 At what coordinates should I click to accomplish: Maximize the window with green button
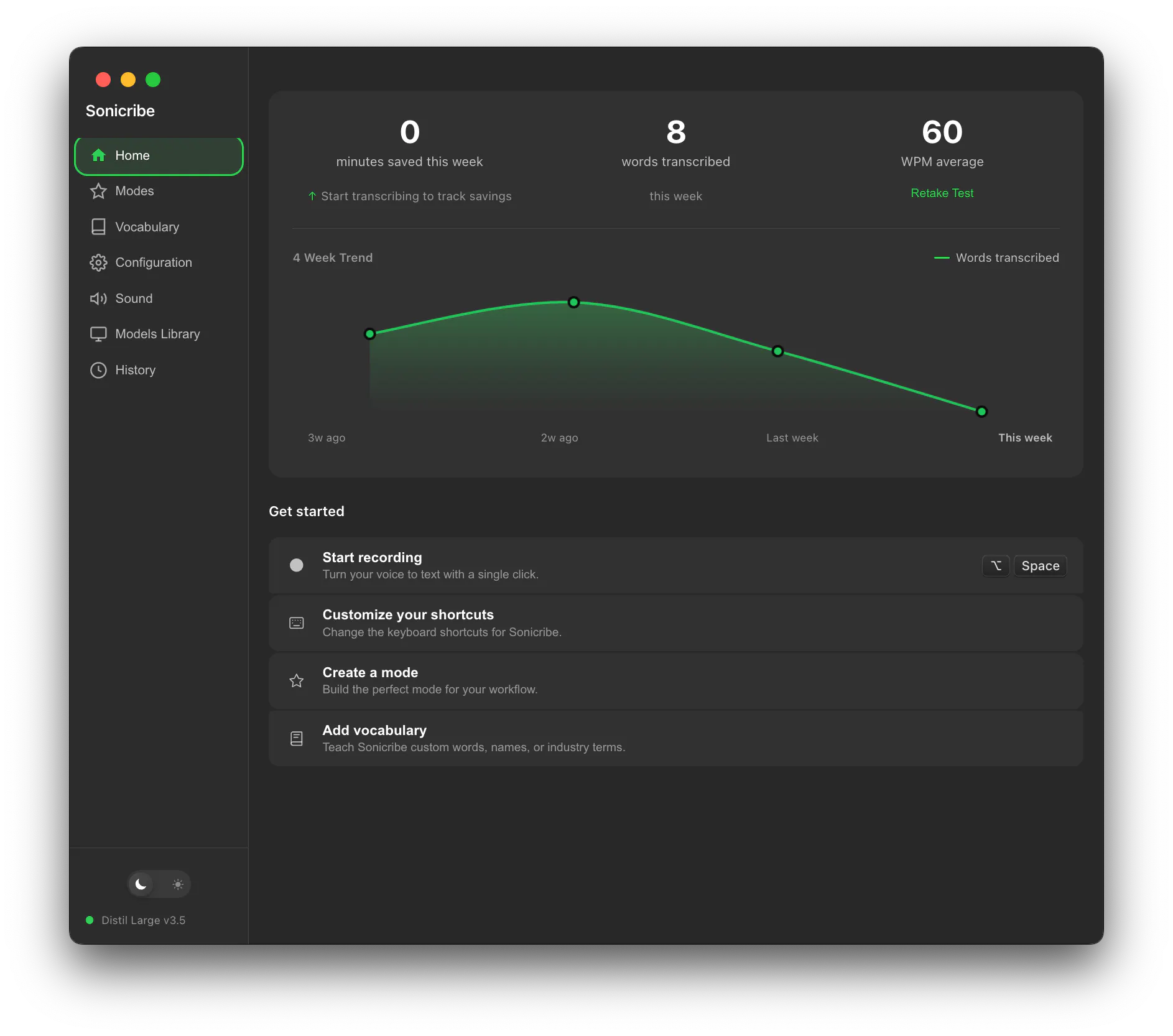tap(153, 80)
